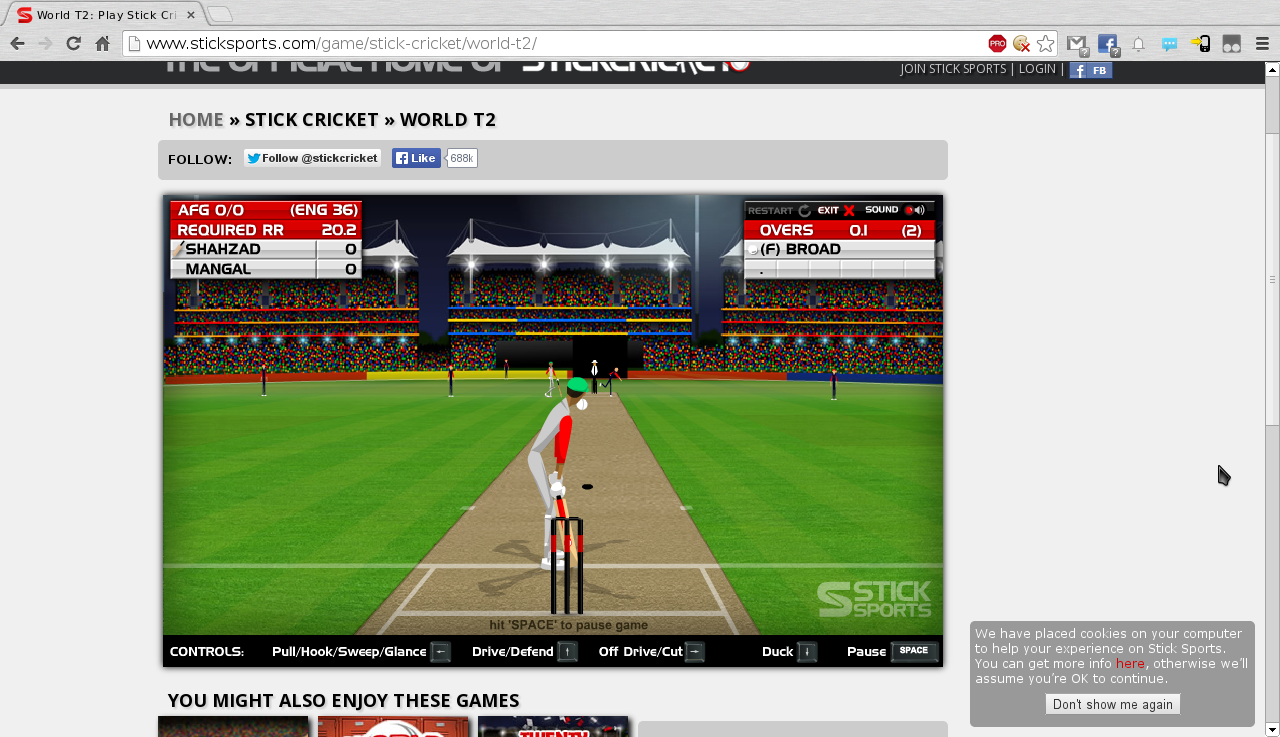This screenshot has height=737, width=1280.
Task: Click the left arrow key for Pull/Hook/Sweep/Glance
Action: point(441,652)
